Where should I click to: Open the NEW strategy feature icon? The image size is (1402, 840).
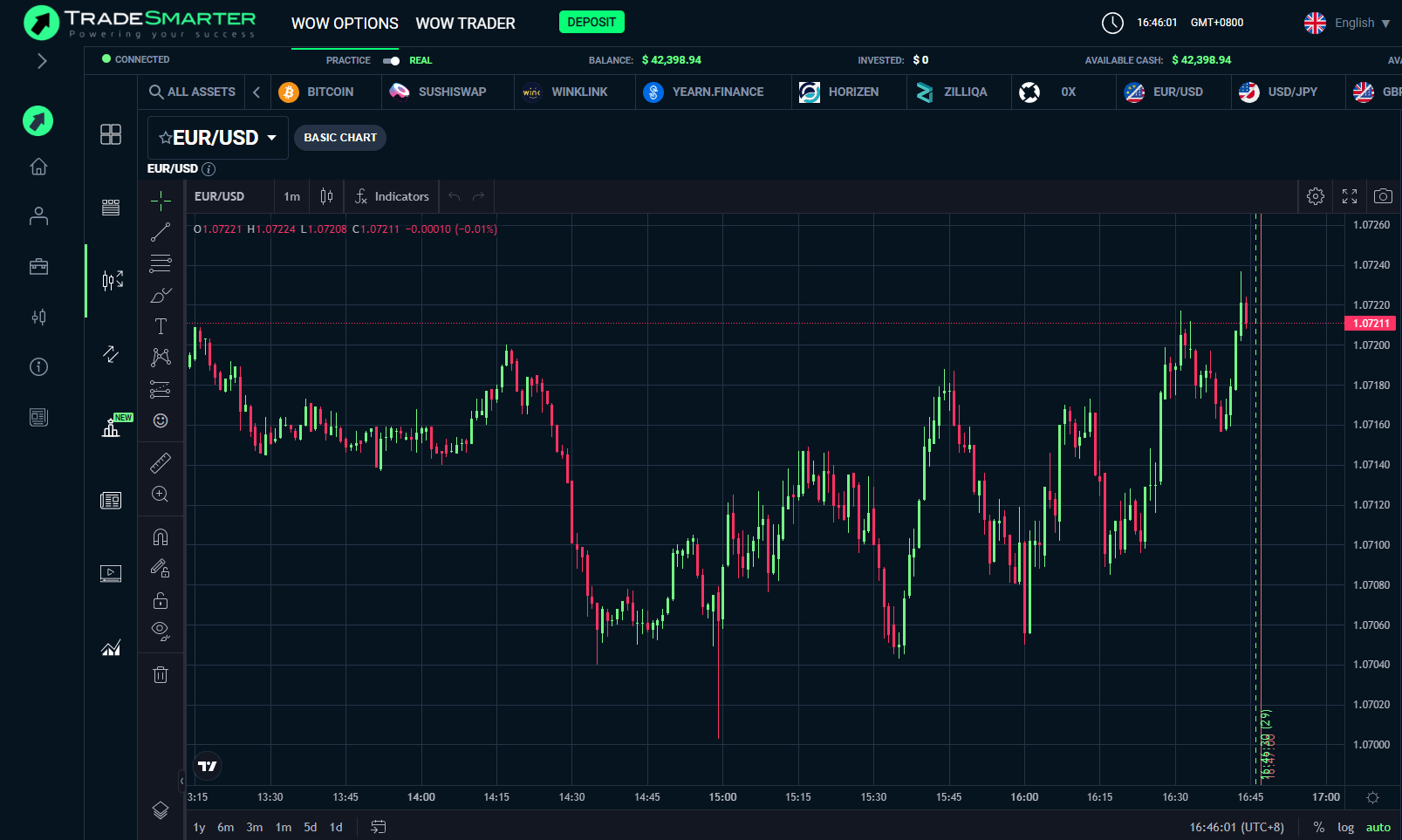pos(113,426)
